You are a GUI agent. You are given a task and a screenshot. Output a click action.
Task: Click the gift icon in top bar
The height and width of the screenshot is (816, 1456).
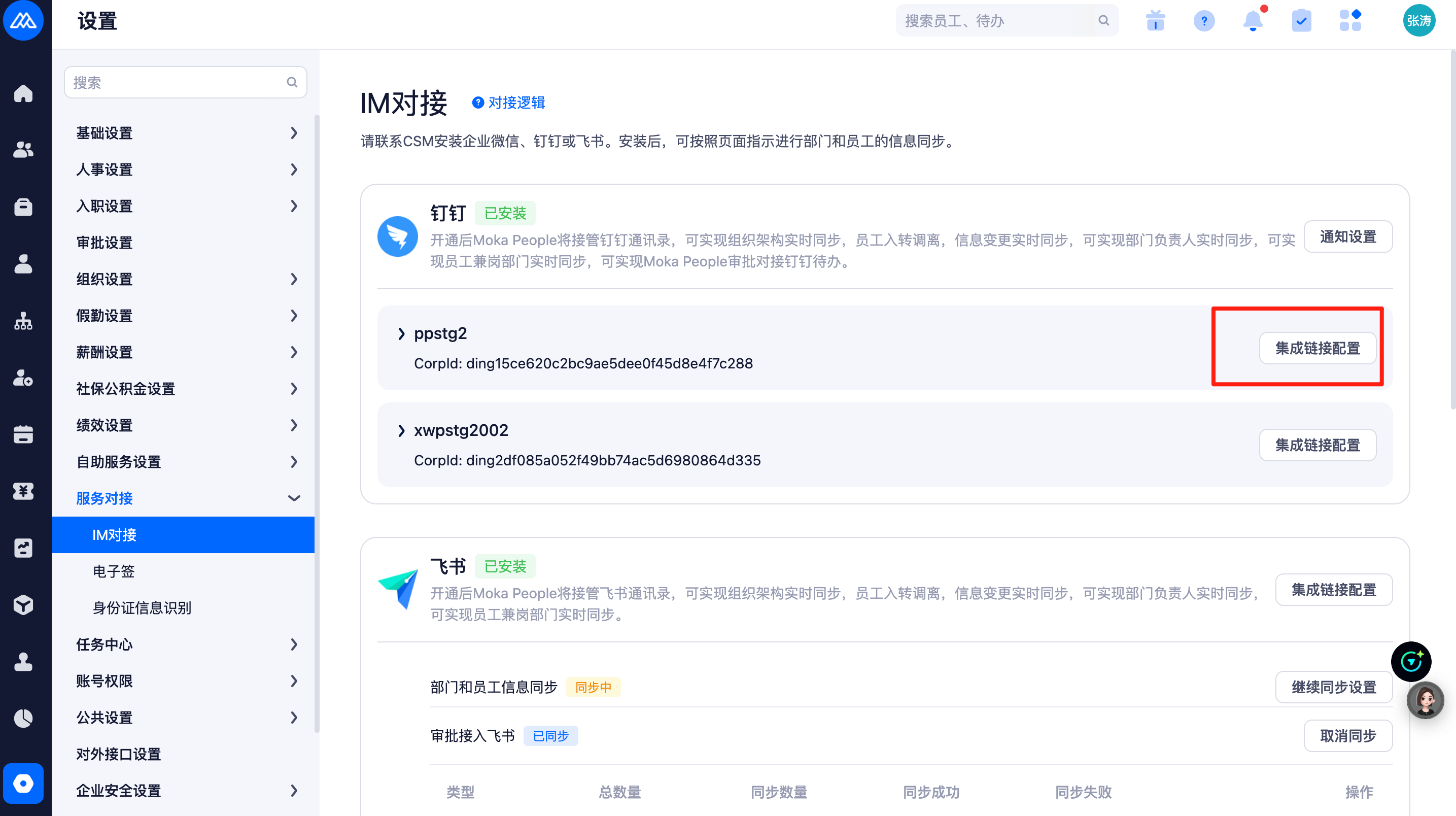coord(1155,21)
